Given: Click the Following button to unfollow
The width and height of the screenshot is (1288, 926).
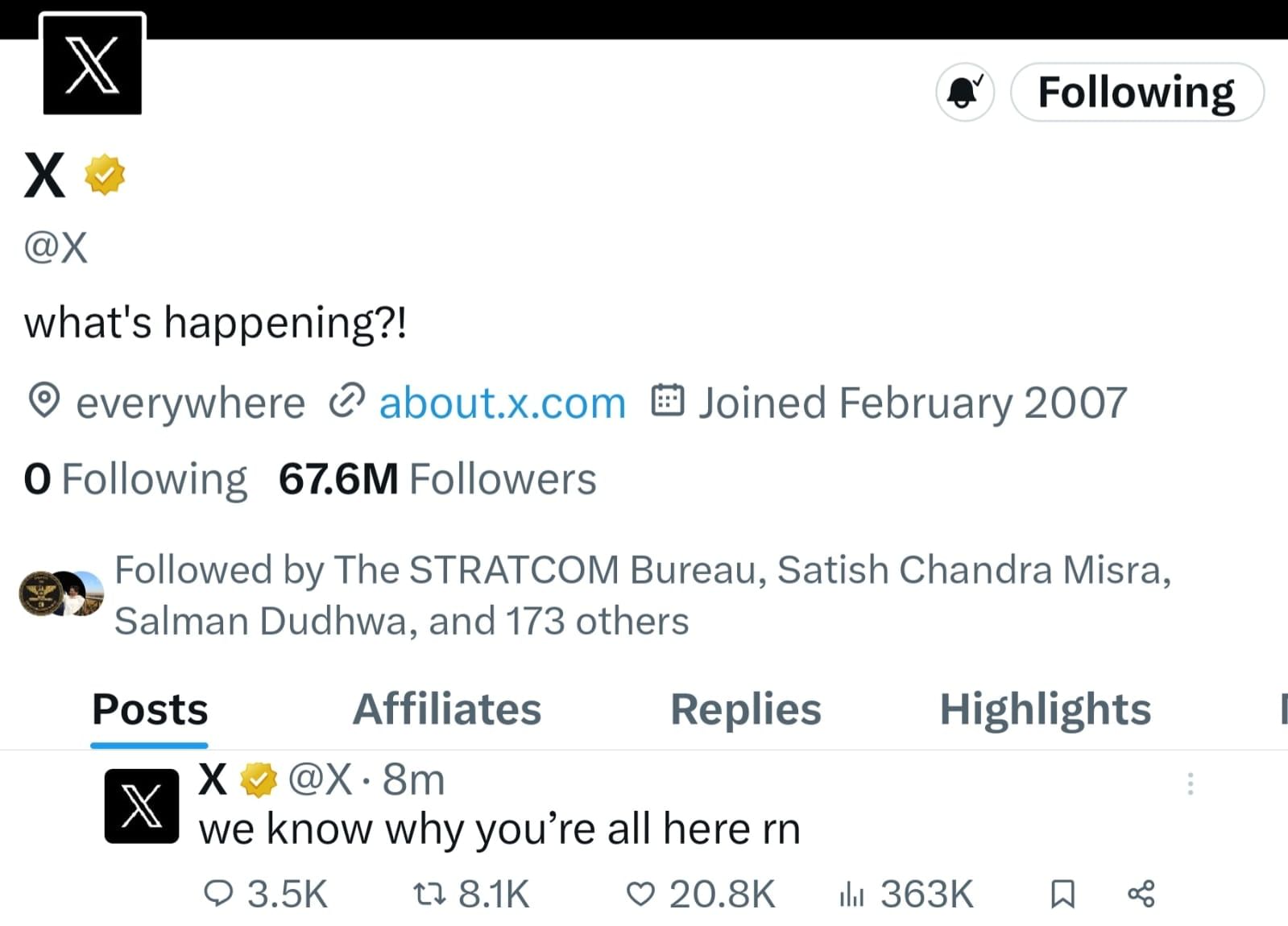Looking at the screenshot, I should 1136,92.
